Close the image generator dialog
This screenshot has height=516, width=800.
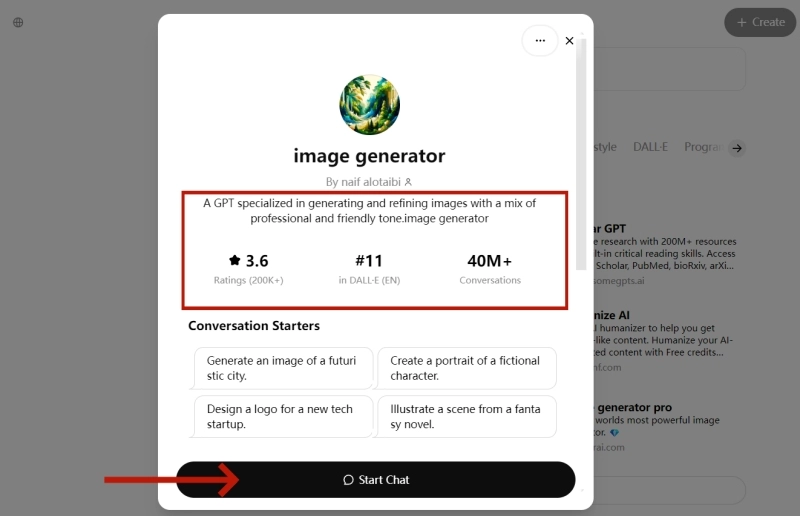point(569,41)
